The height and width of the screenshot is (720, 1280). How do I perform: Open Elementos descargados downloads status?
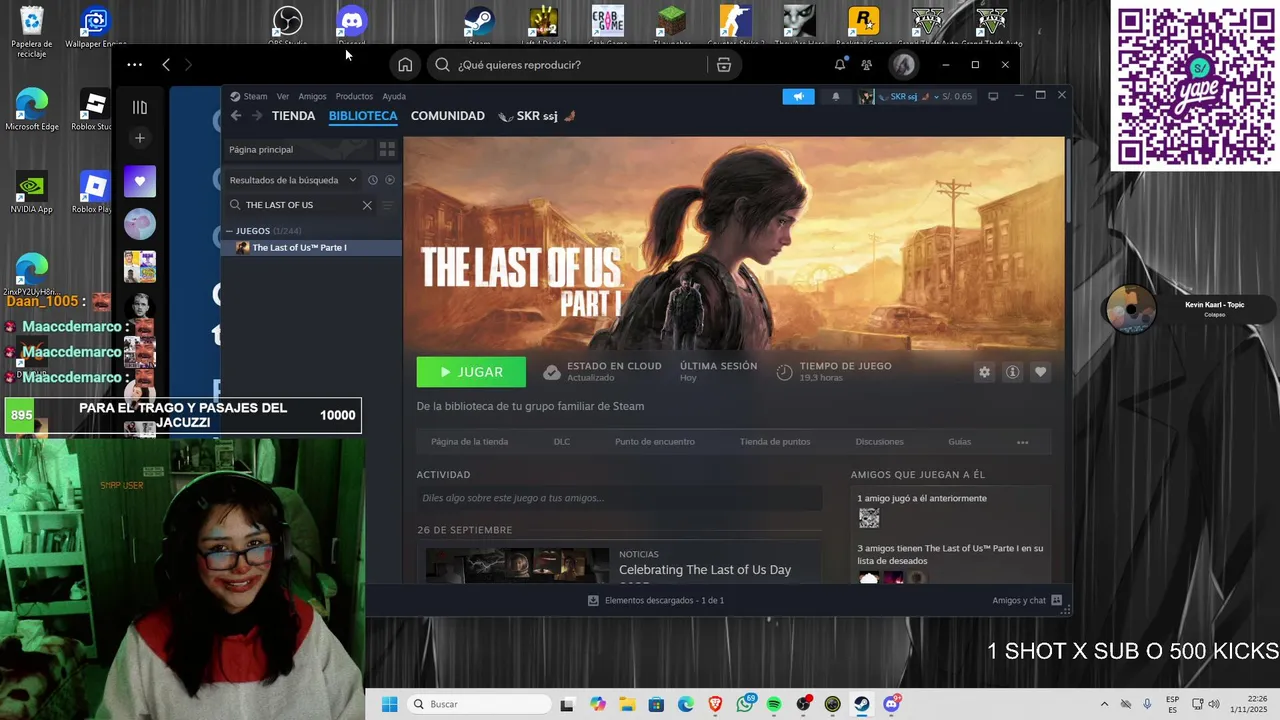[656, 600]
